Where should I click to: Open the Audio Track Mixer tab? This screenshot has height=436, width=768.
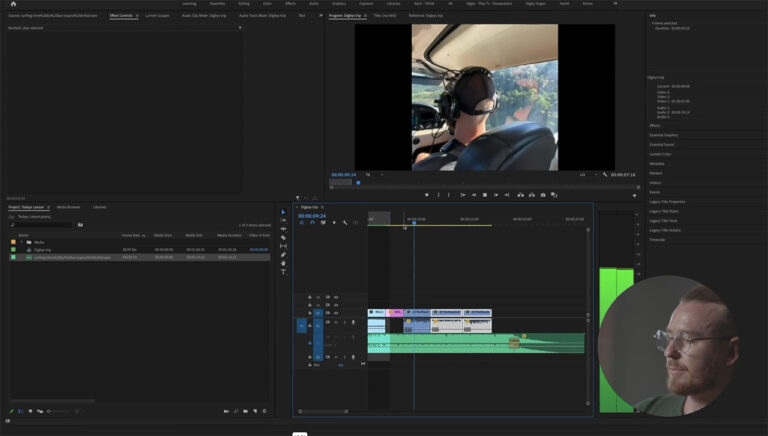point(262,16)
